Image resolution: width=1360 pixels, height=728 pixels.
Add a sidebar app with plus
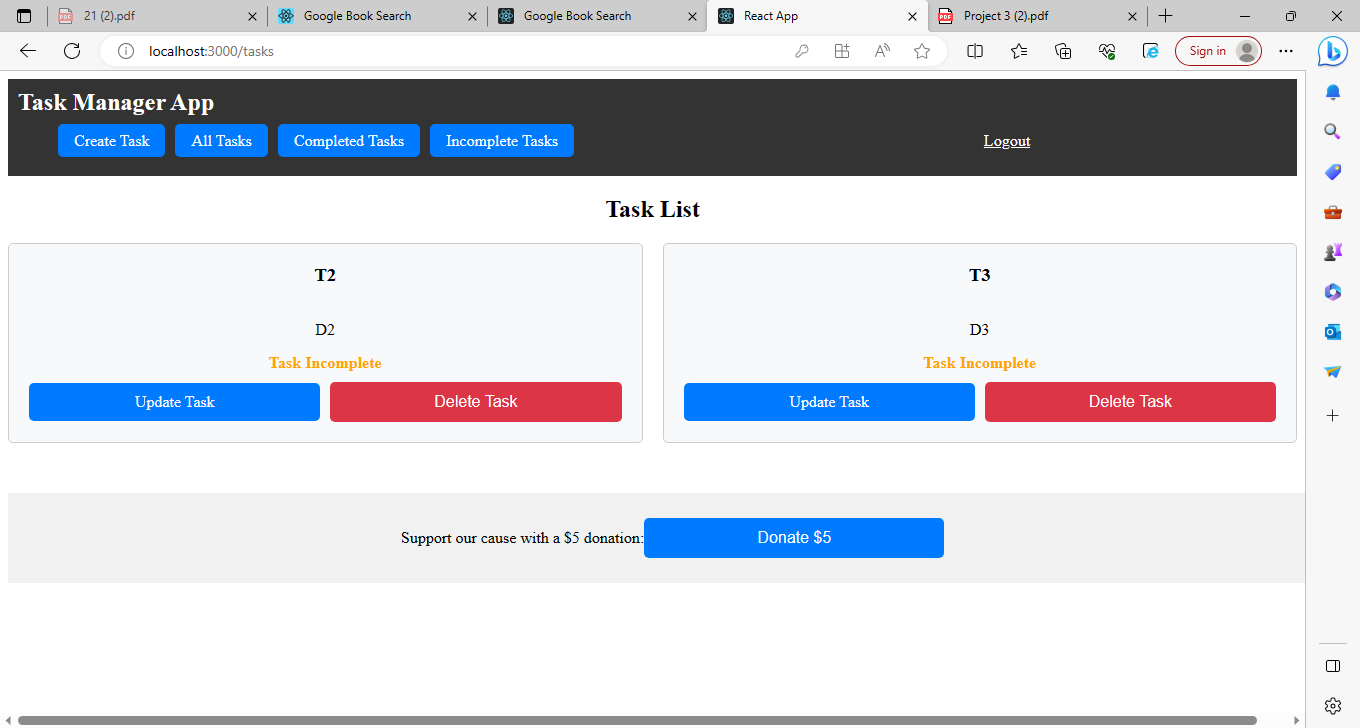(1332, 415)
